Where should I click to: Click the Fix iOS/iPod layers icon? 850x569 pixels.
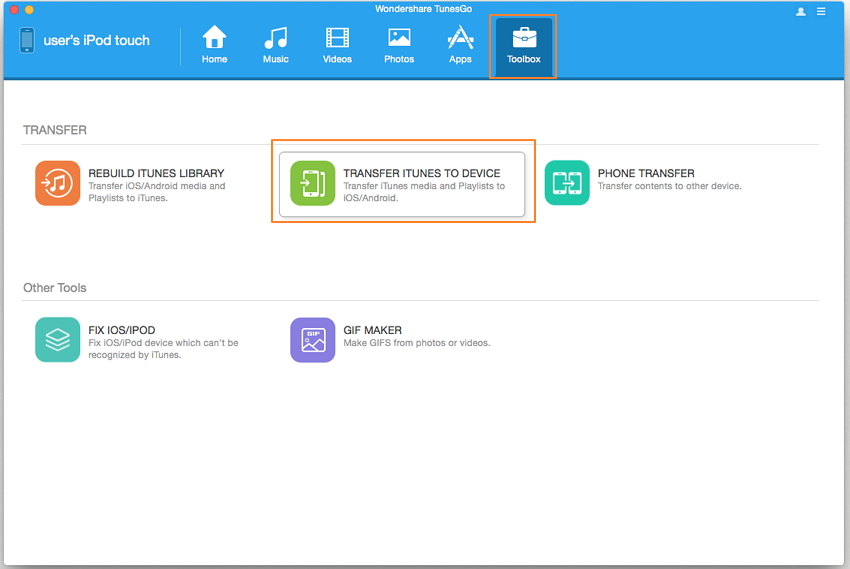click(x=57, y=340)
